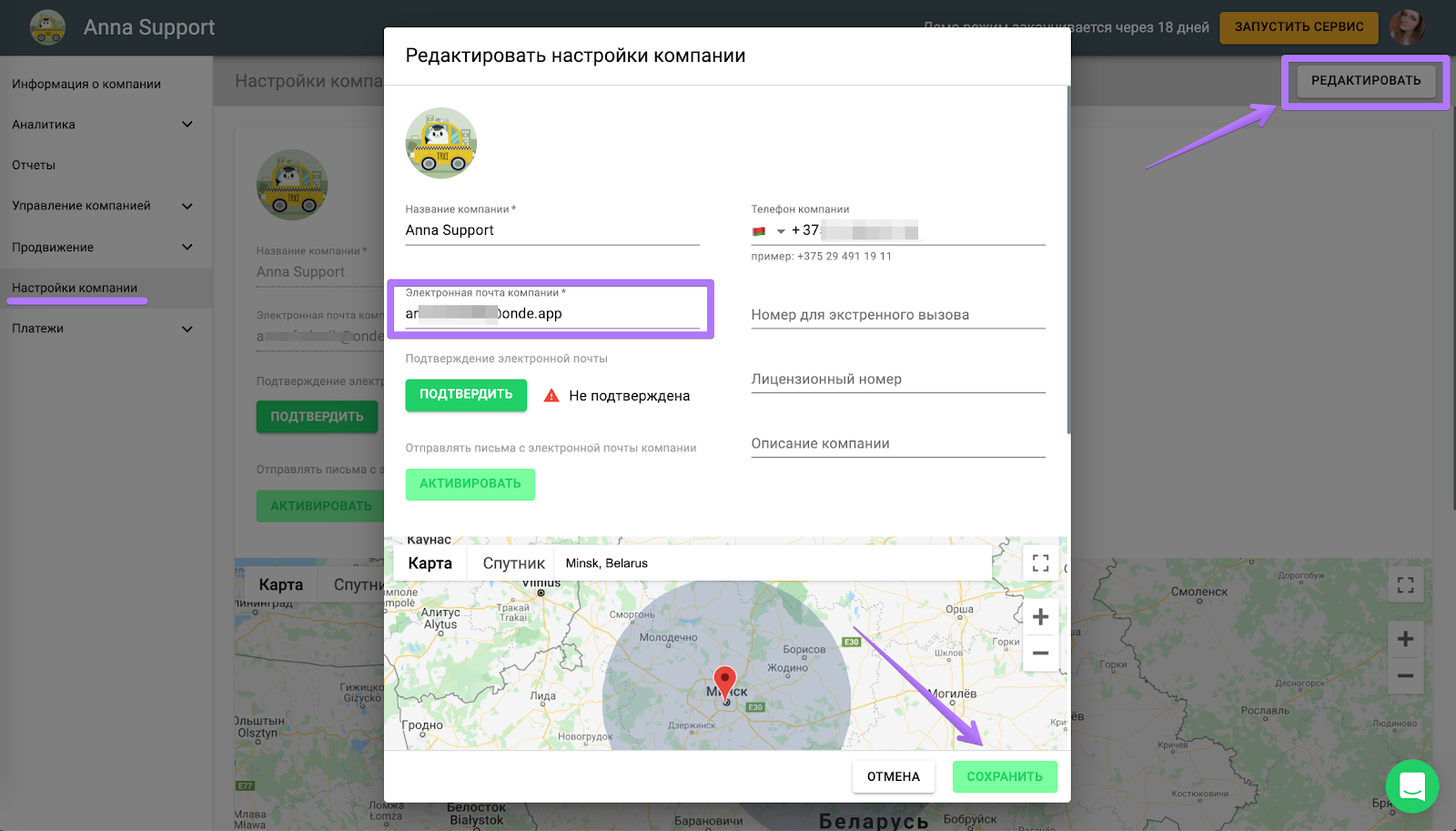Screen dimensions: 1456x831
Task: Click АКТИВИРОВАТЬ button in dialog
Action: click(x=470, y=484)
